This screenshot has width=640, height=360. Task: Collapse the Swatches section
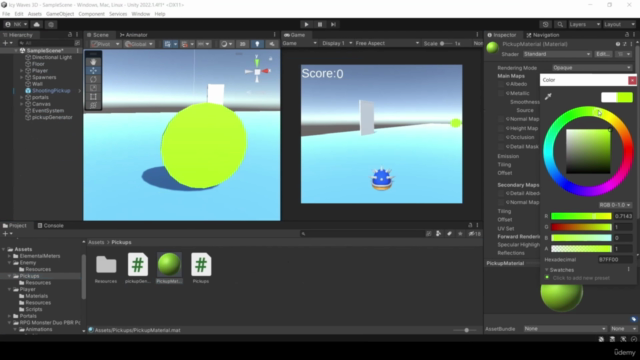547,270
